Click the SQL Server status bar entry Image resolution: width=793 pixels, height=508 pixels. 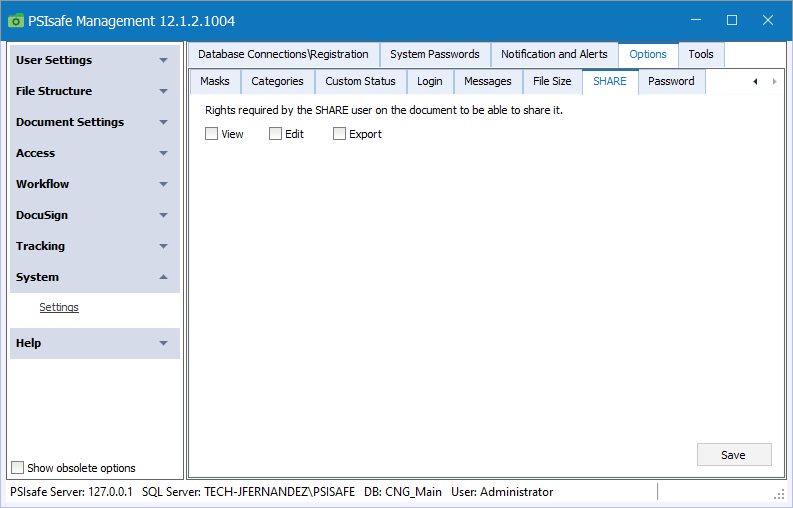(x=248, y=492)
